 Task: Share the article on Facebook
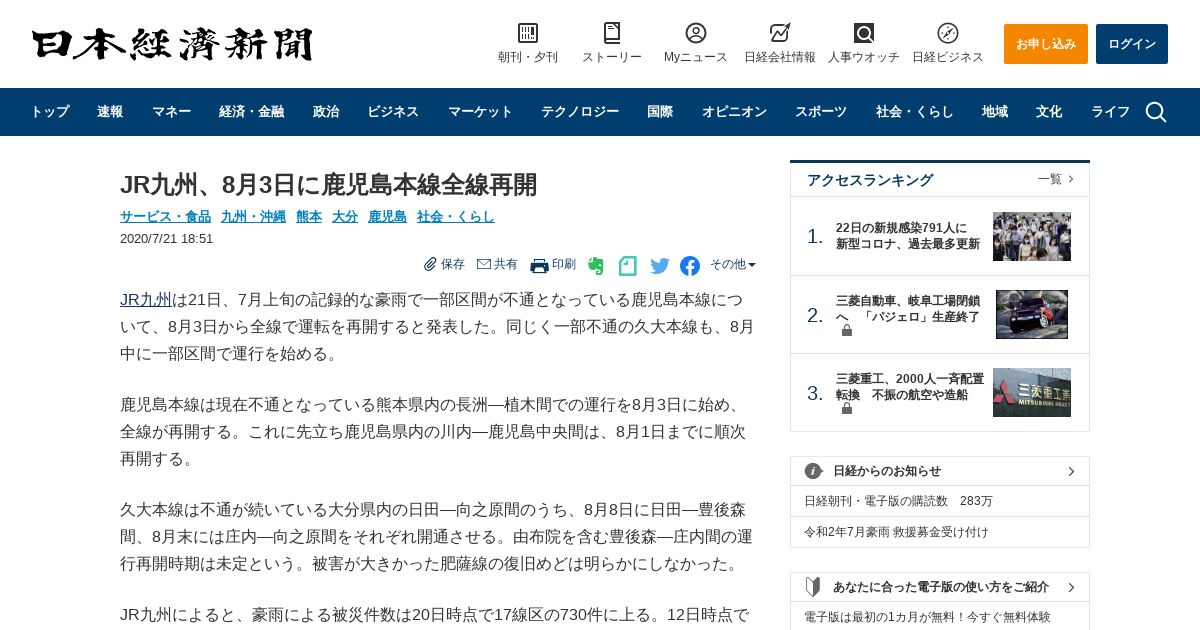690,266
